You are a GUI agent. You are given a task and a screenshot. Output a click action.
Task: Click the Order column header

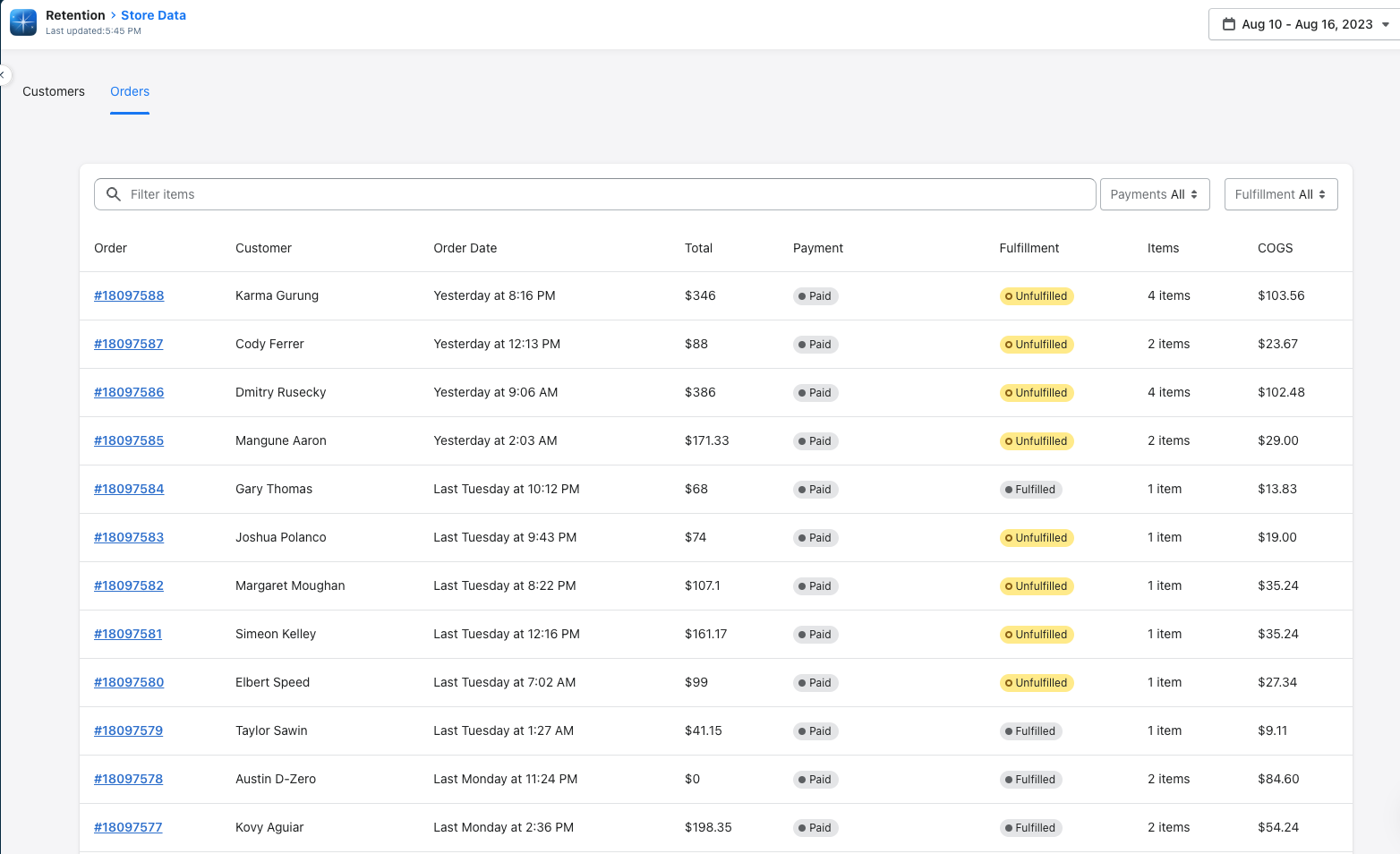[110, 248]
